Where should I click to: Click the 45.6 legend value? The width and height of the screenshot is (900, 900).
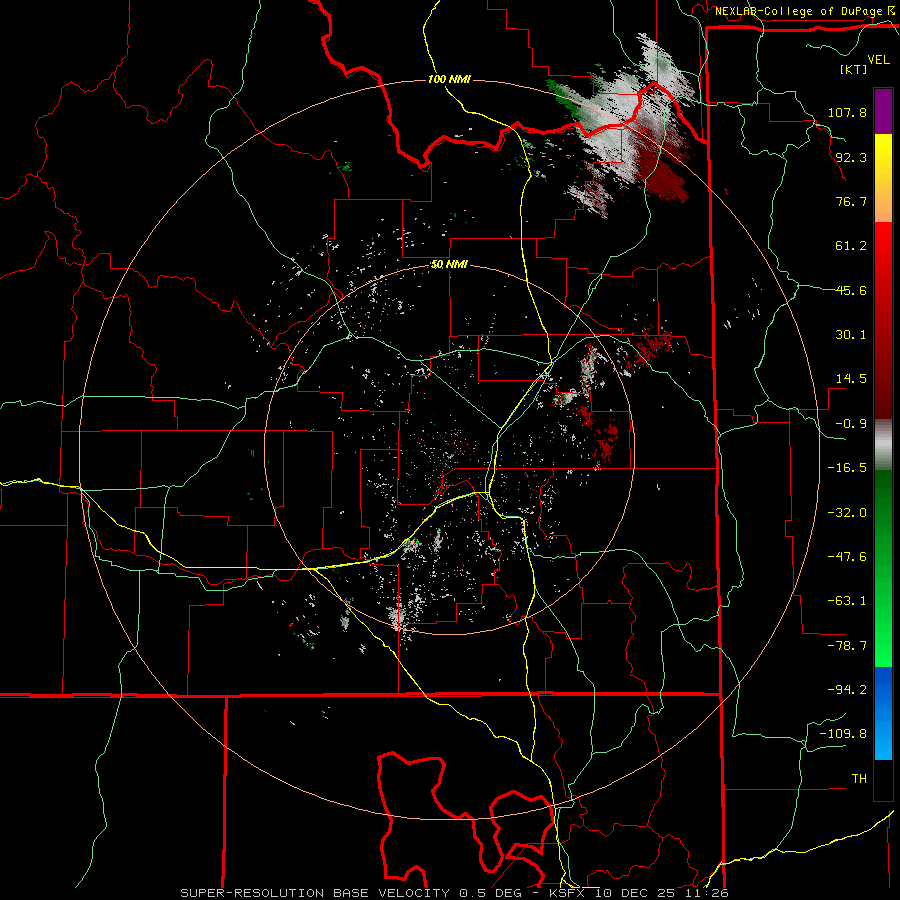click(851, 290)
